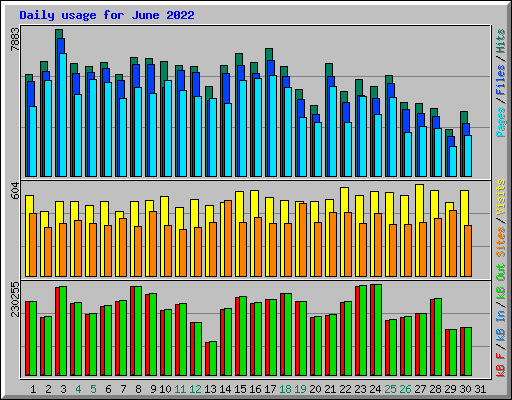Click day label 17 on the axis
The height and width of the screenshot is (400, 512).
(x=270, y=389)
